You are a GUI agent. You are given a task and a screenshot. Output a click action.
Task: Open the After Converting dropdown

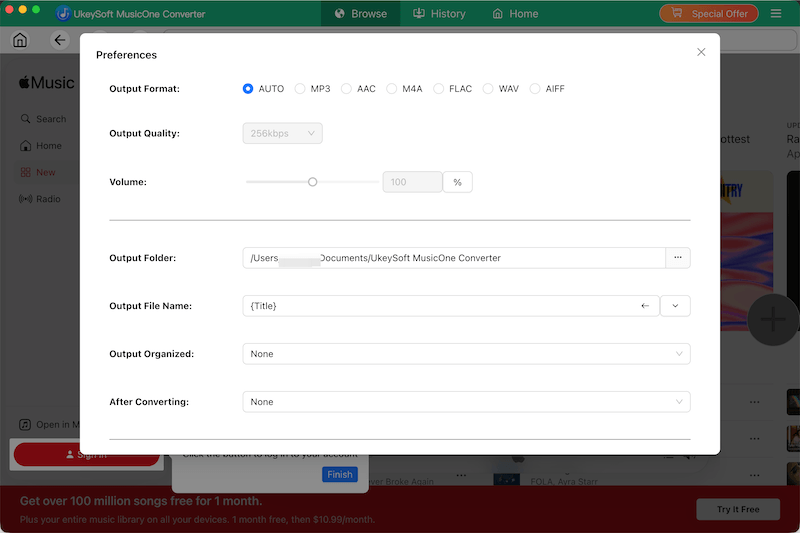pos(466,402)
